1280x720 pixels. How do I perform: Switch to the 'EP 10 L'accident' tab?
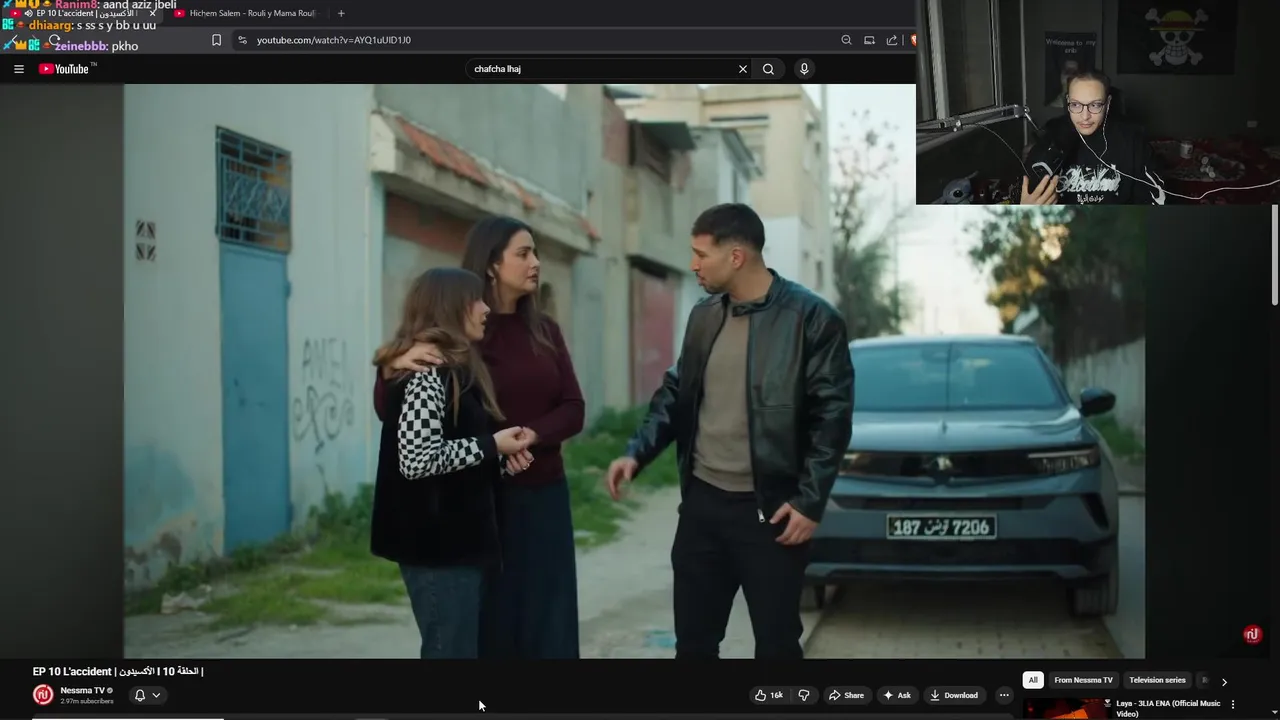click(x=82, y=13)
